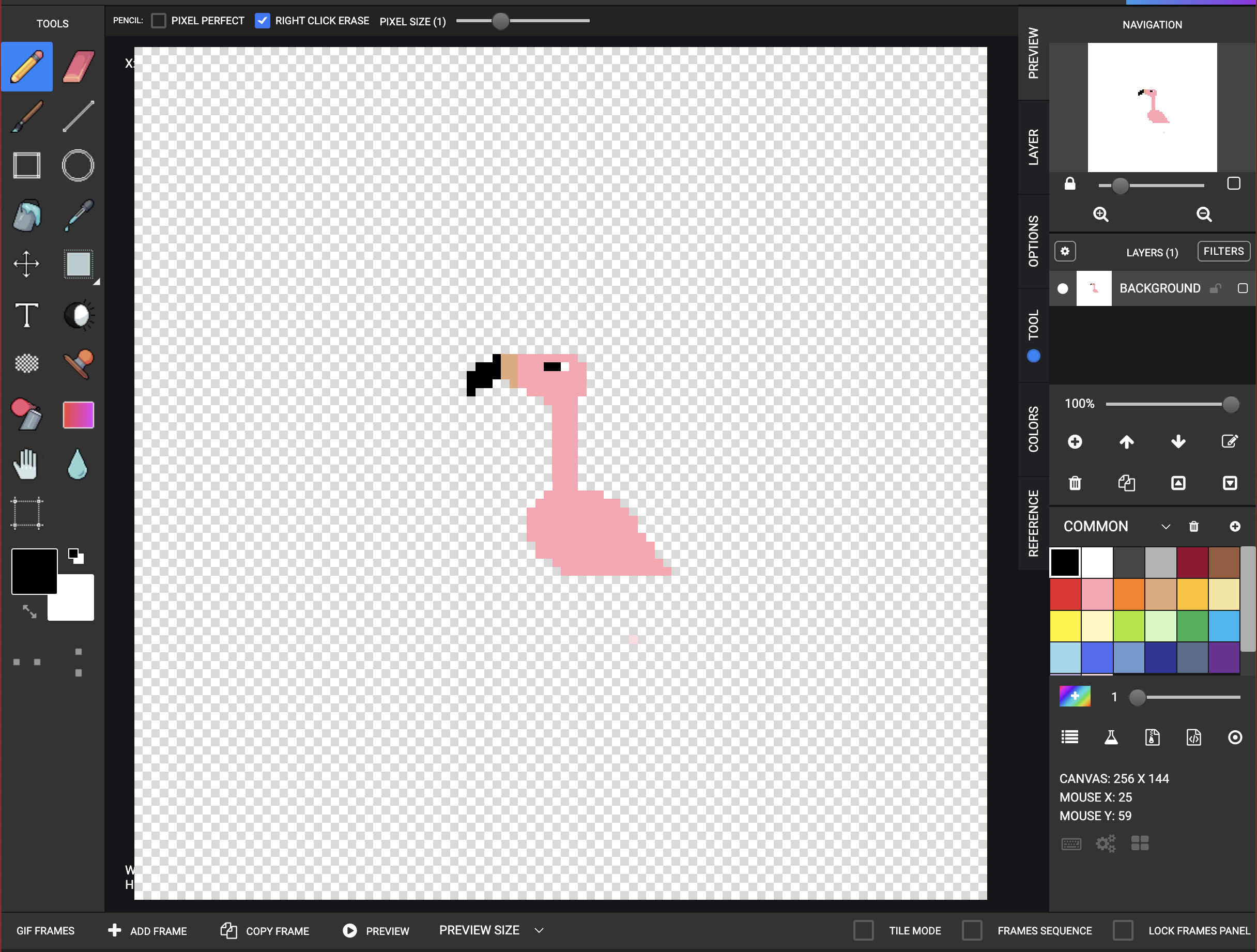The image size is (1257, 952).
Task: Select the Eraser tool
Action: pos(78,66)
